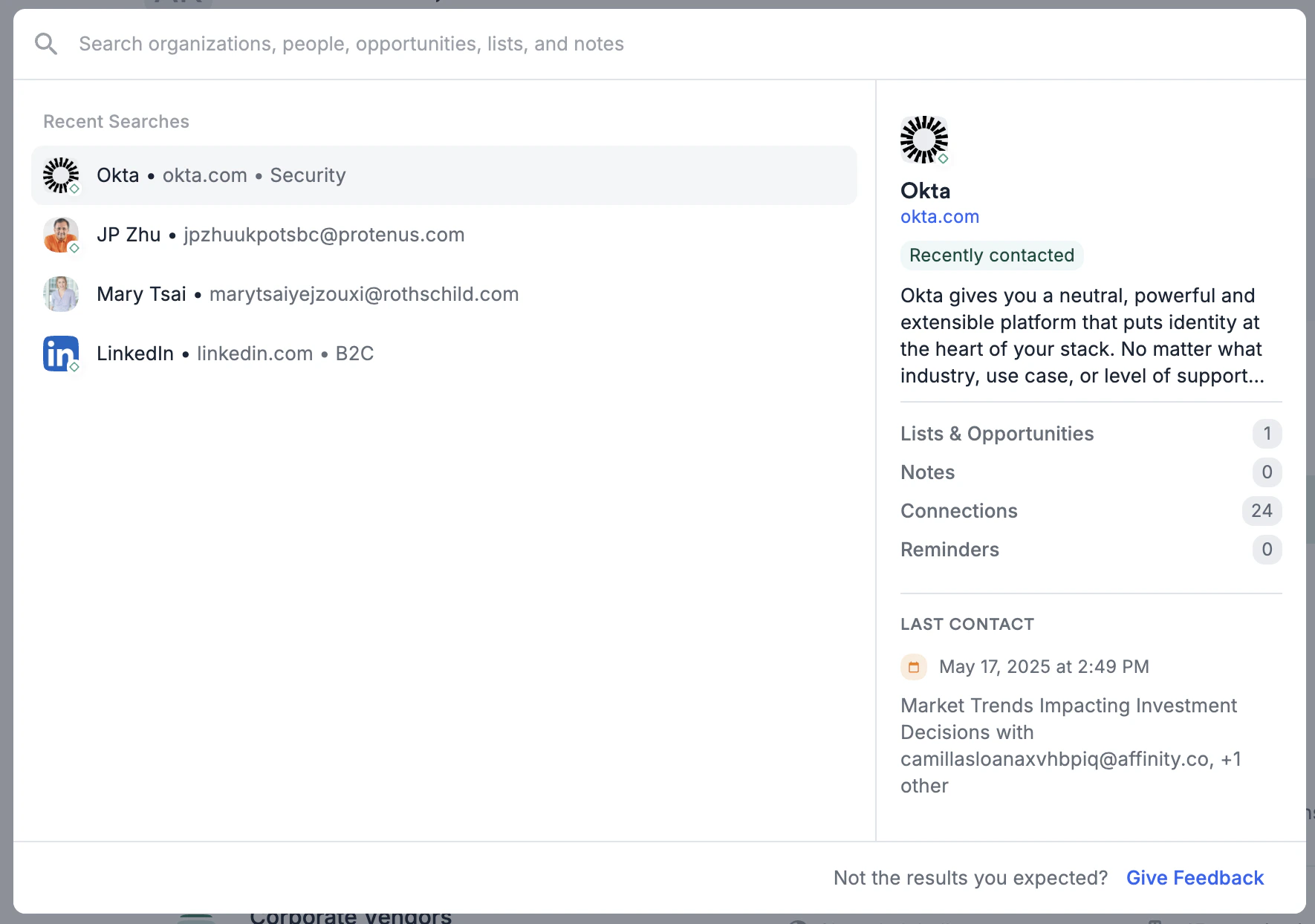Click the LinkedIn logo icon
Image resolution: width=1315 pixels, height=924 pixels.
click(61, 354)
